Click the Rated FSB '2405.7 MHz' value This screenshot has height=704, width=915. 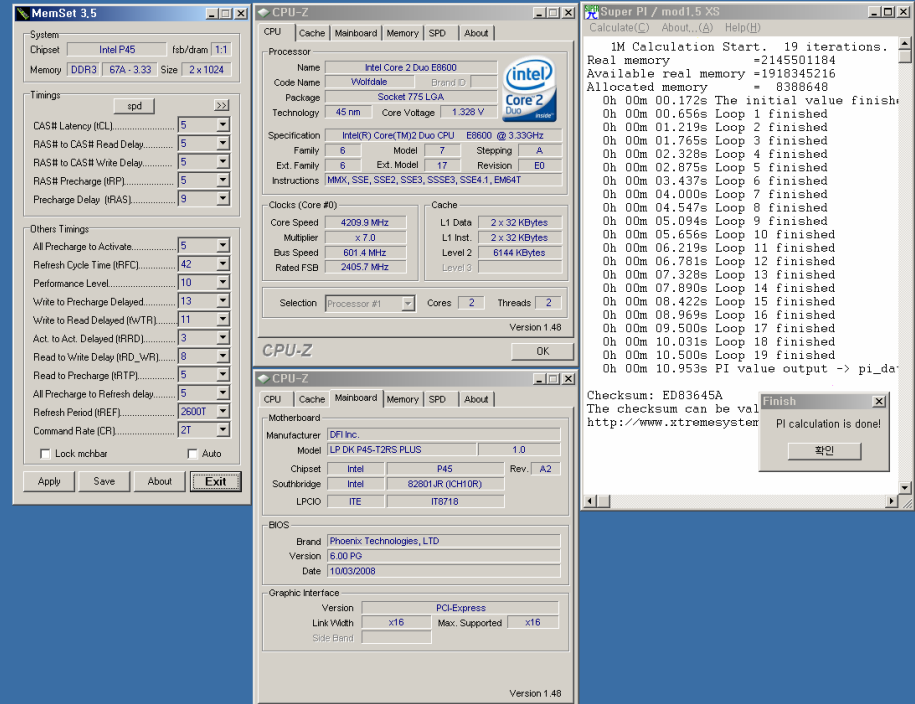(x=365, y=267)
